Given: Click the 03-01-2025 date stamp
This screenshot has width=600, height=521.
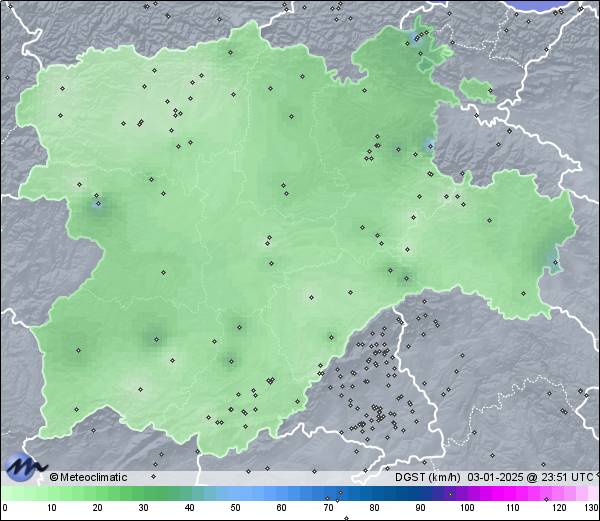Looking at the screenshot, I should 495,477.
